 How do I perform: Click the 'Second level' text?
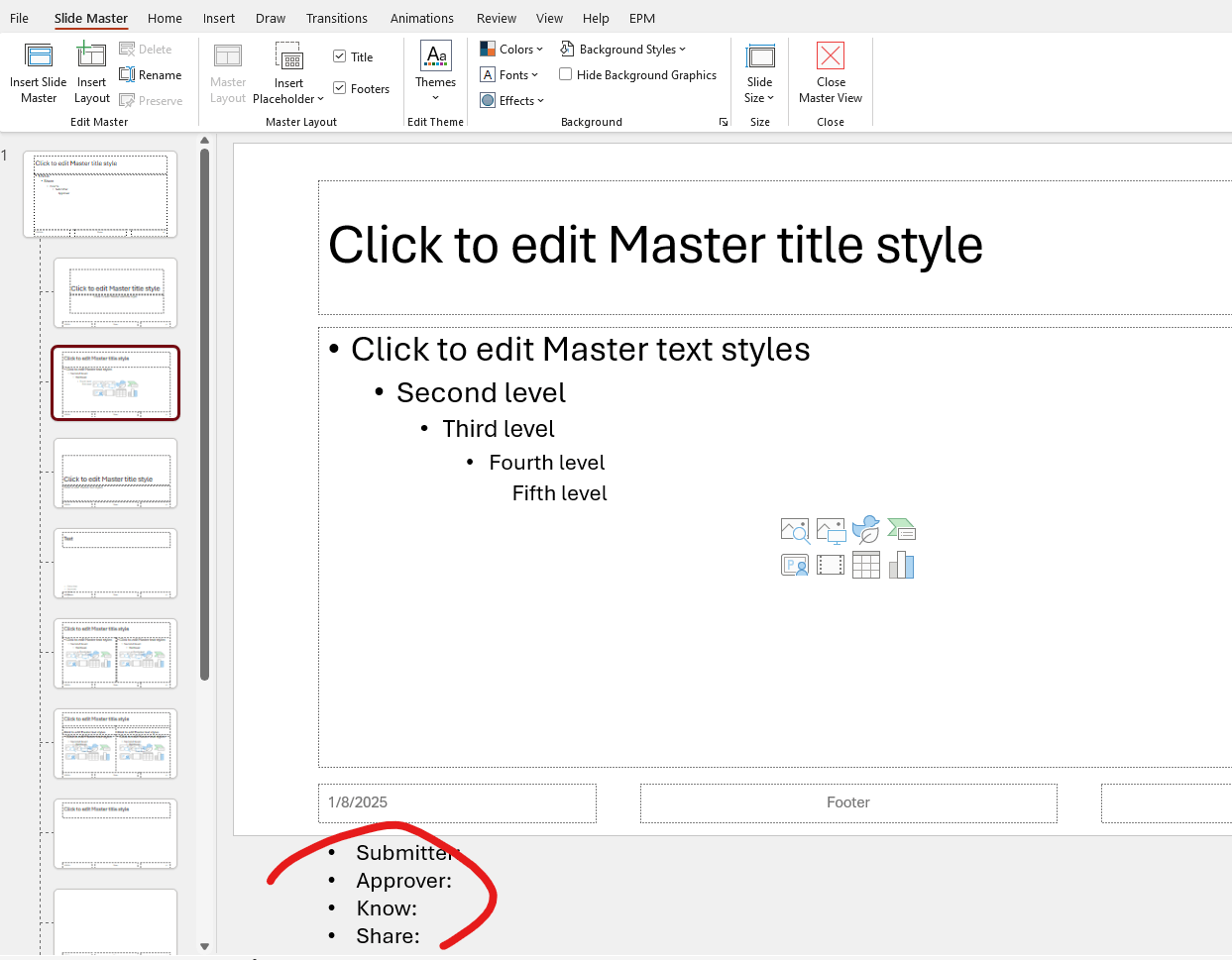point(481,392)
